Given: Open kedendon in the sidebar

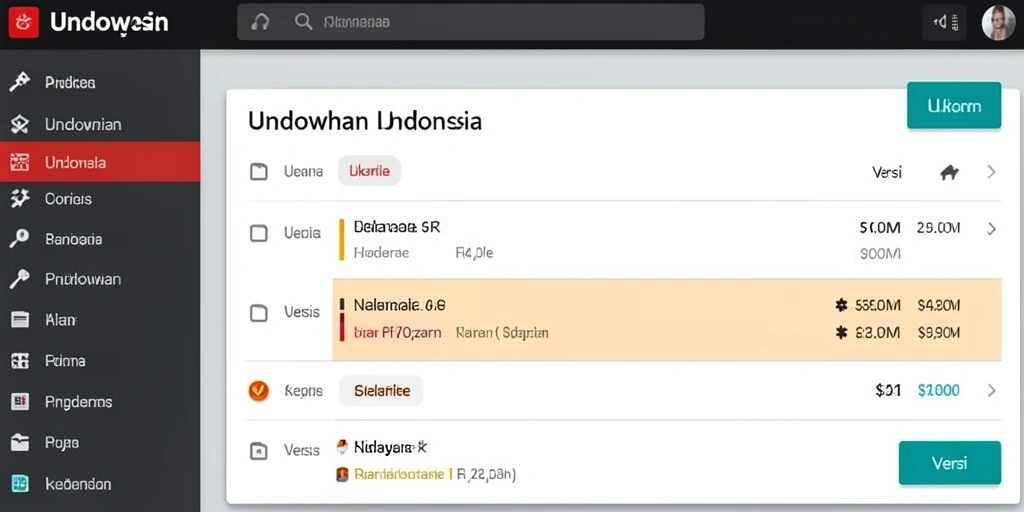Looking at the screenshot, I should [x=100, y=484].
